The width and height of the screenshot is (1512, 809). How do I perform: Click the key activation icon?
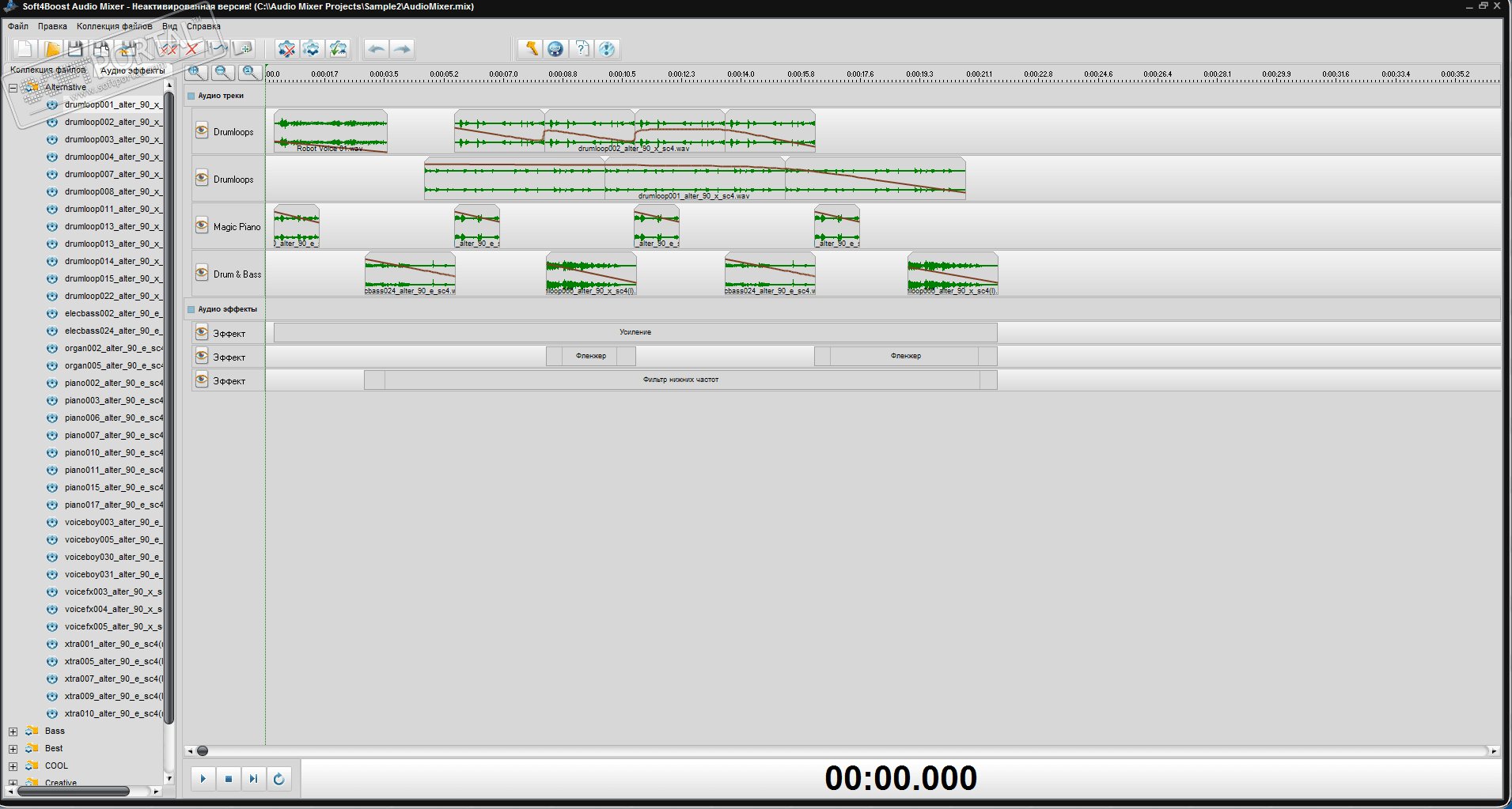pos(530,49)
